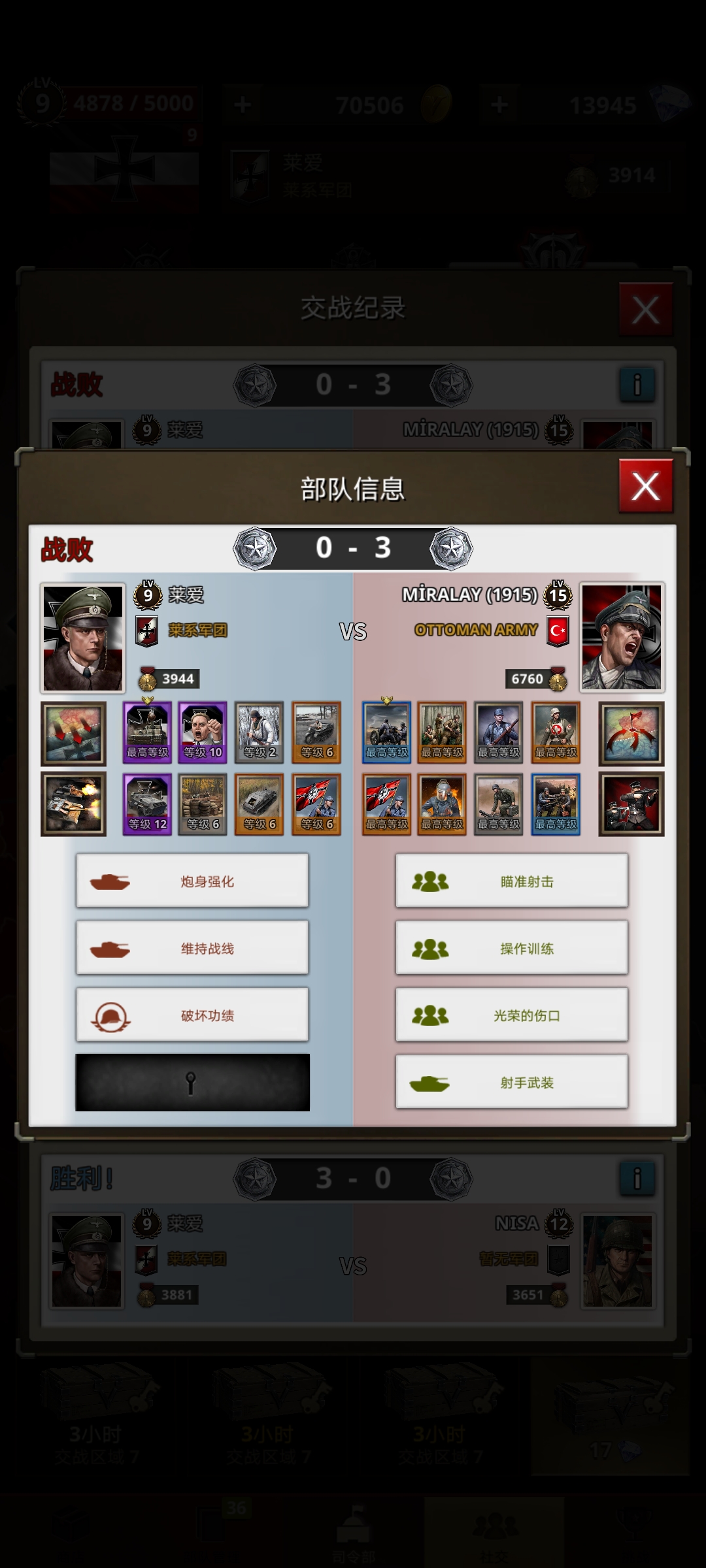The image size is (706, 1568).
Task: Open enemy officer pistol tactic icon
Action: coord(631,804)
